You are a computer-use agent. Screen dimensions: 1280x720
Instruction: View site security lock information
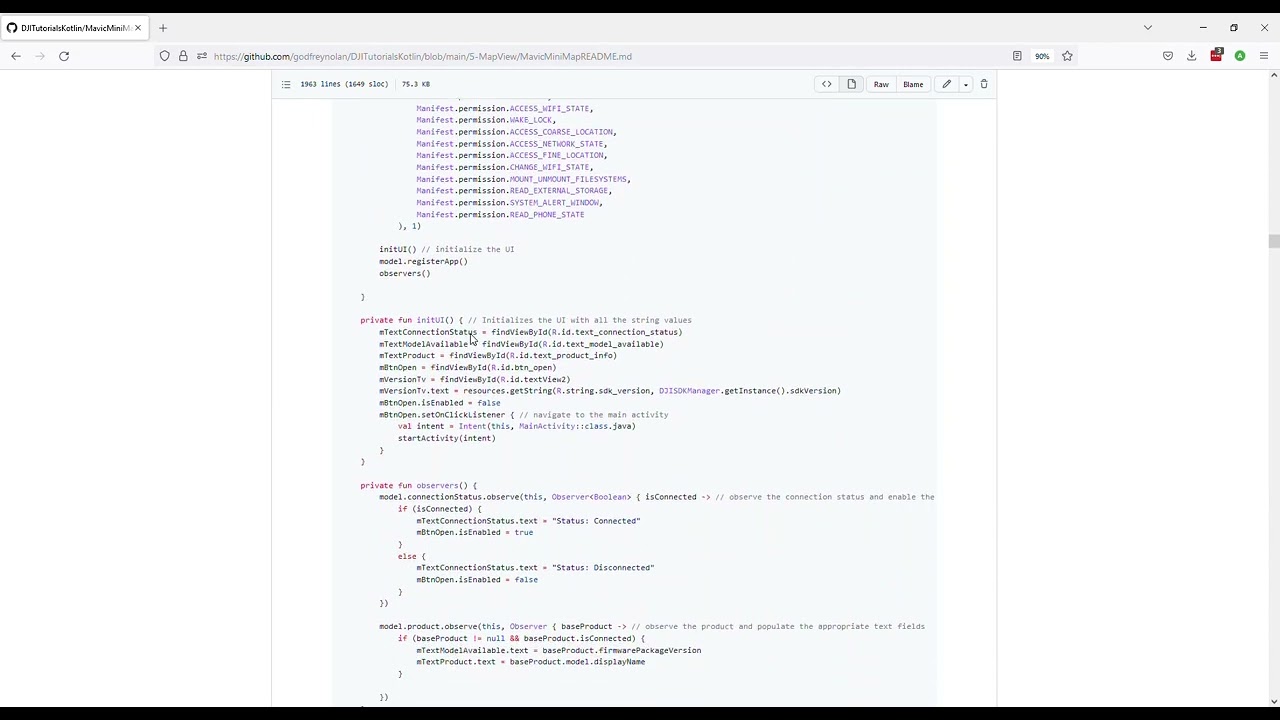pos(183,56)
